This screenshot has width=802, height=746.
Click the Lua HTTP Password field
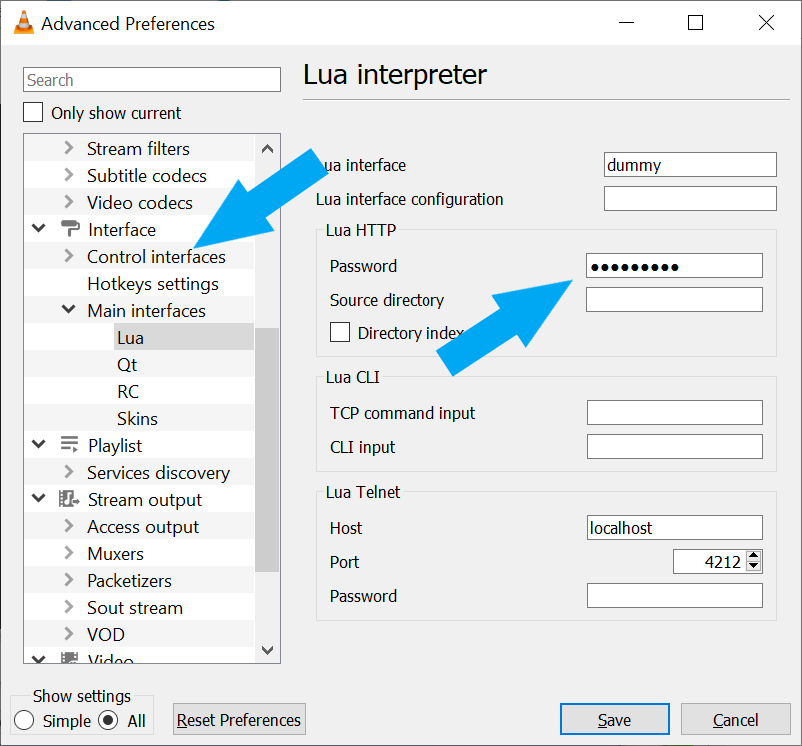674,266
